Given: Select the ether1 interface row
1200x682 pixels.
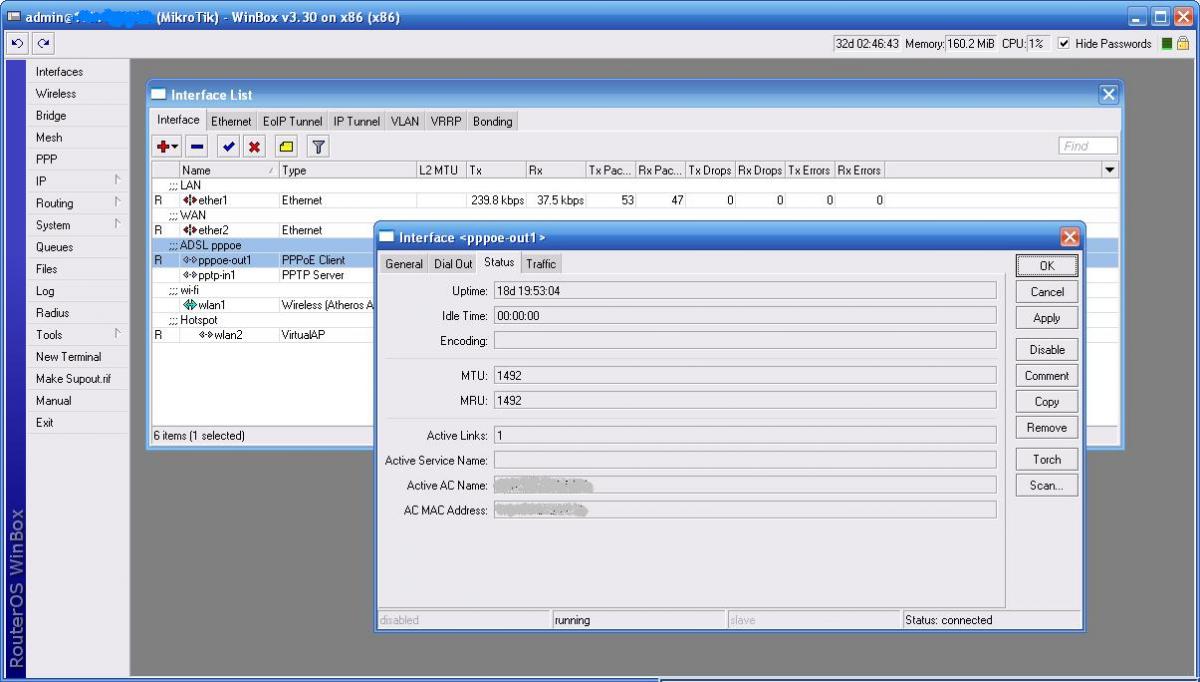Looking at the screenshot, I should coord(213,200).
